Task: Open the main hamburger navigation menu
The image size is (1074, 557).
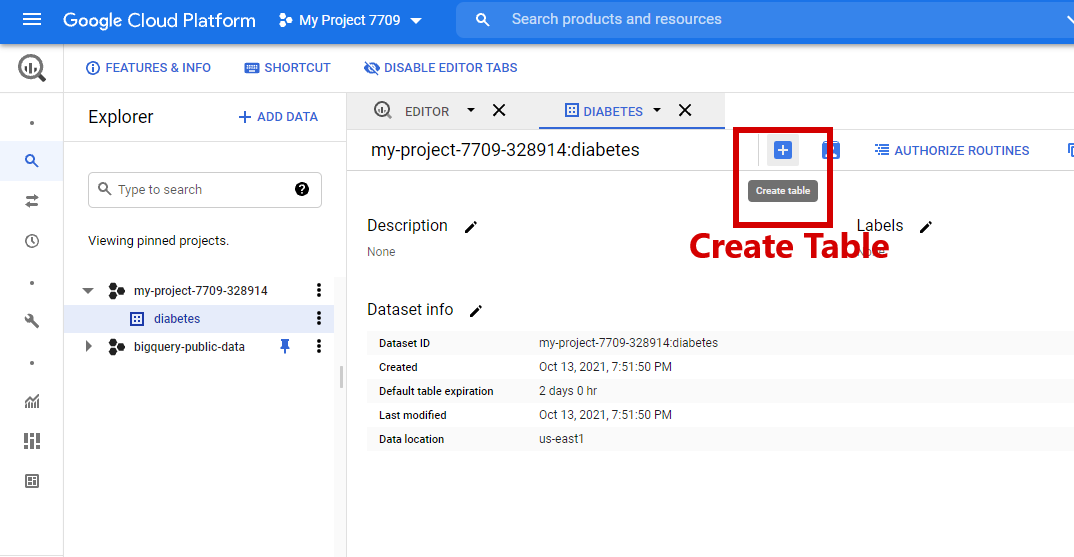Action: pyautogui.click(x=32, y=20)
